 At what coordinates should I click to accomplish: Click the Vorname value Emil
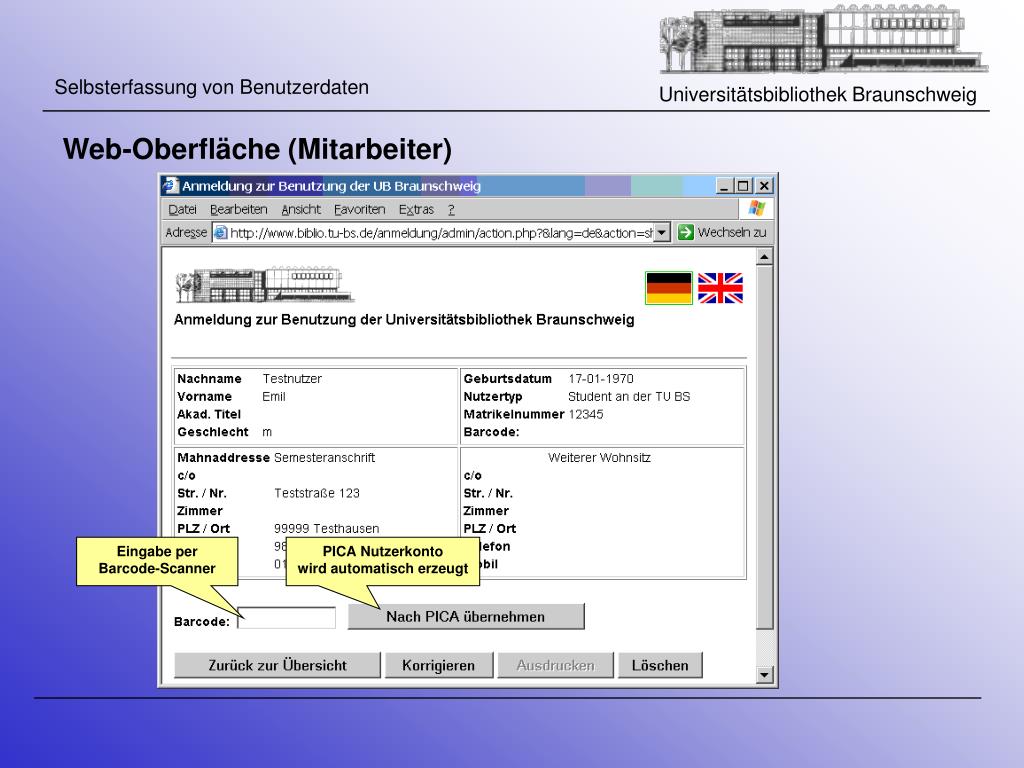click(x=274, y=396)
